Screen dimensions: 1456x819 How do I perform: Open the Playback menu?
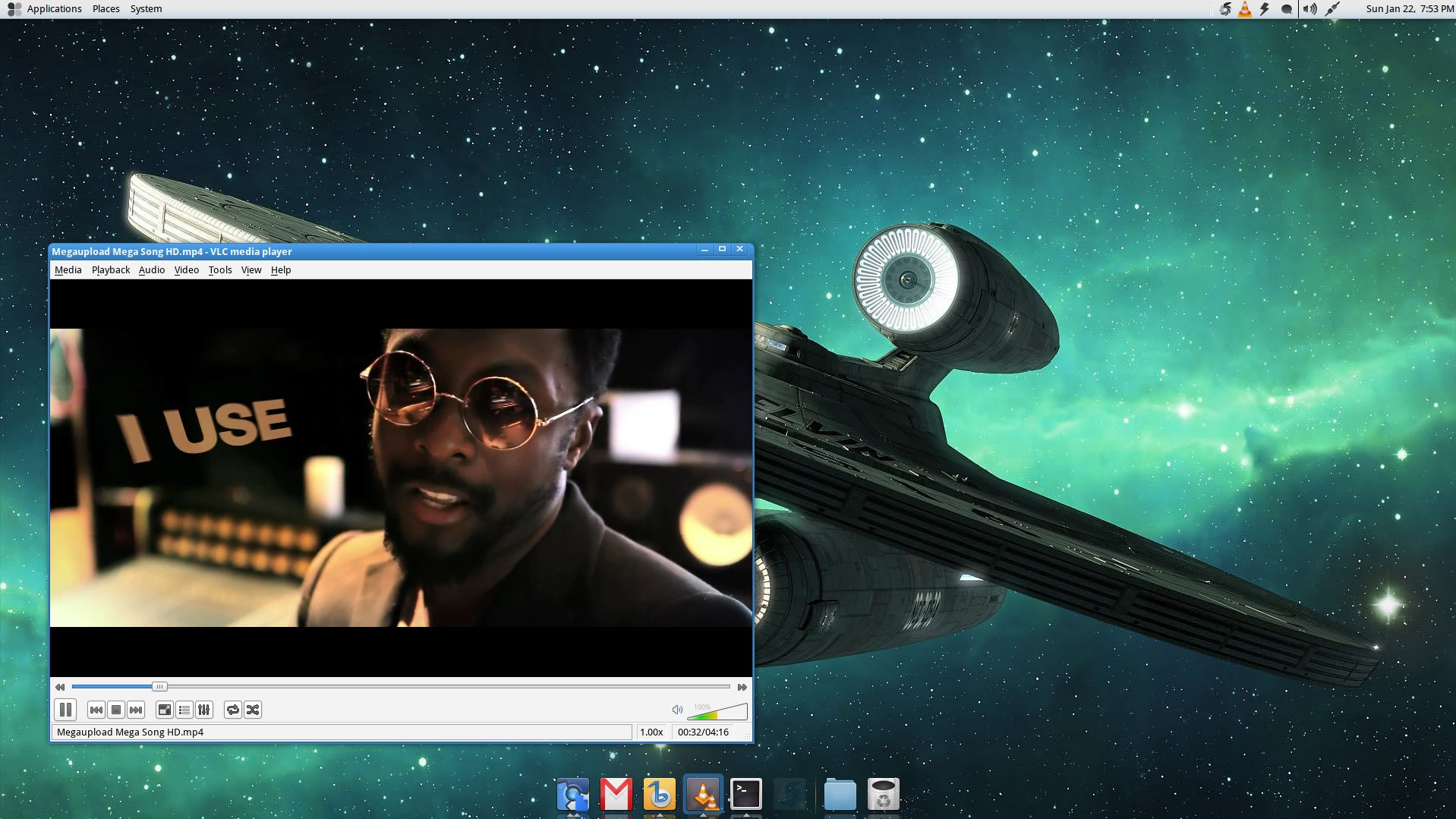pyautogui.click(x=111, y=269)
